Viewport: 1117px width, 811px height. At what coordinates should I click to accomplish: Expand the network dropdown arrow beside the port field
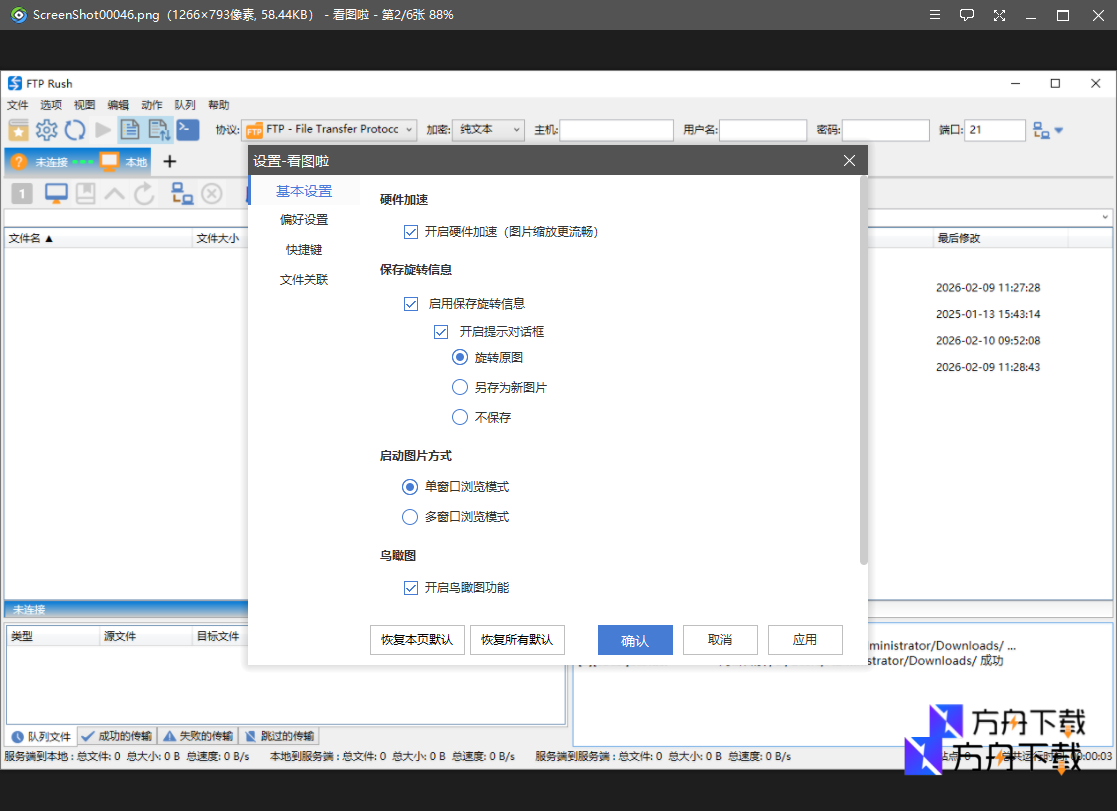(x=1059, y=130)
